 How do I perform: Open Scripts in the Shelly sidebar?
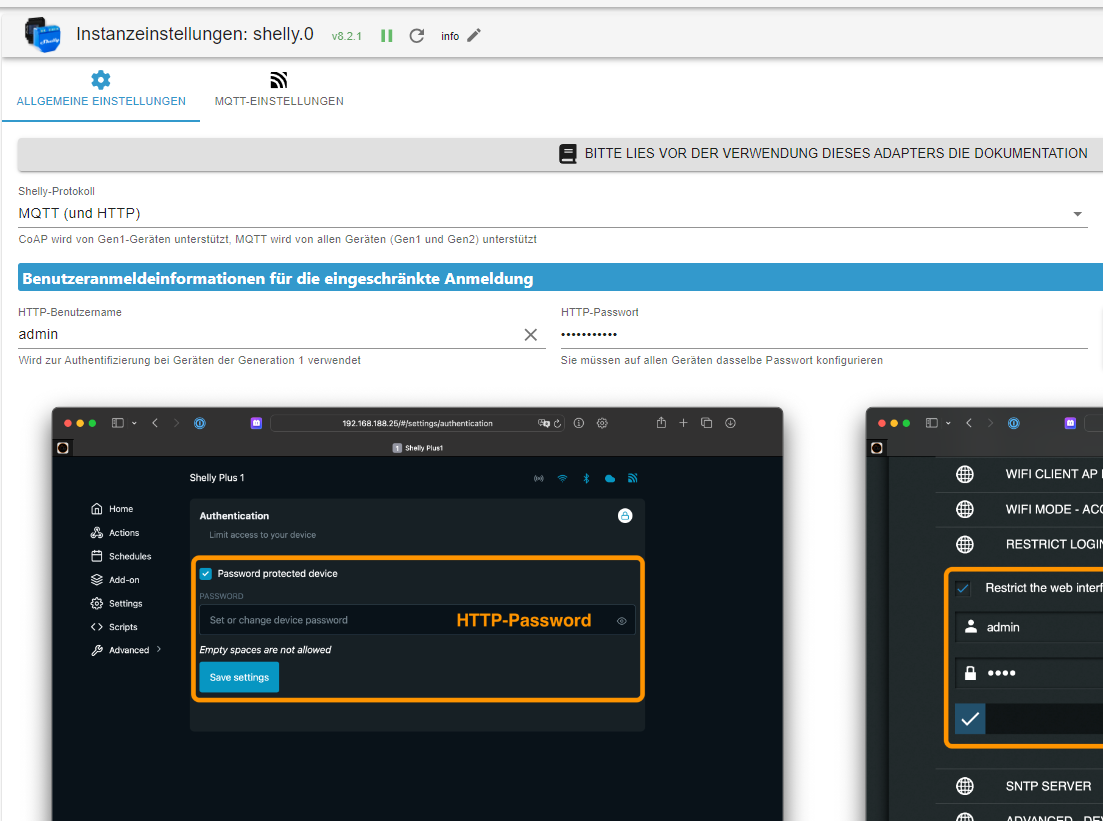point(114,627)
